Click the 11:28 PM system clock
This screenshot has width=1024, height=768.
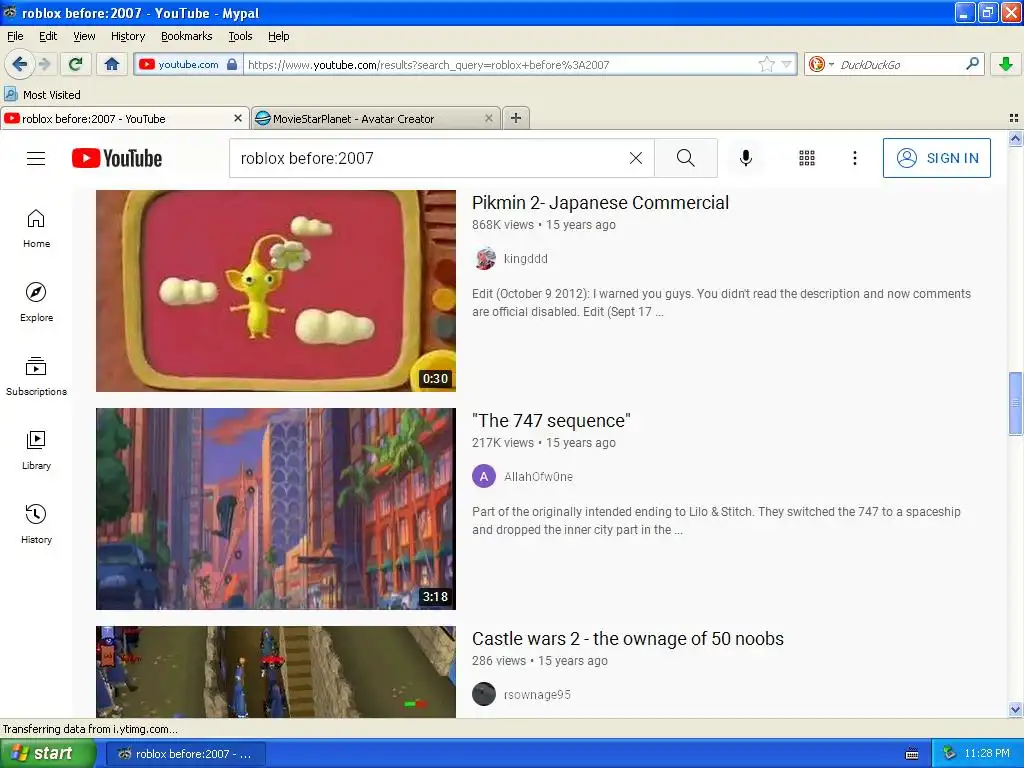[x=987, y=754]
